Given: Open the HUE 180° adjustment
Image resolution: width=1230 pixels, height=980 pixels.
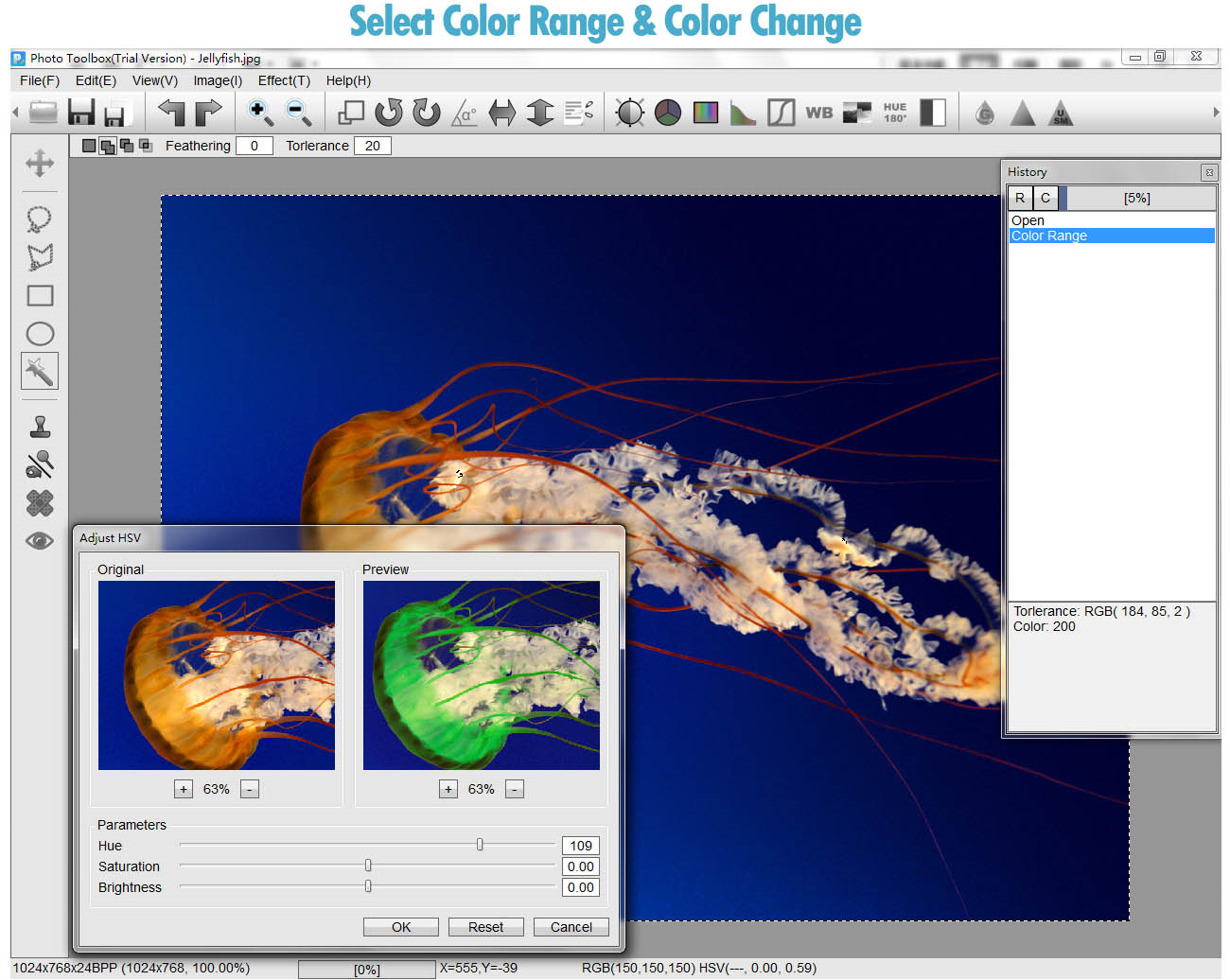Looking at the screenshot, I should coord(894,113).
